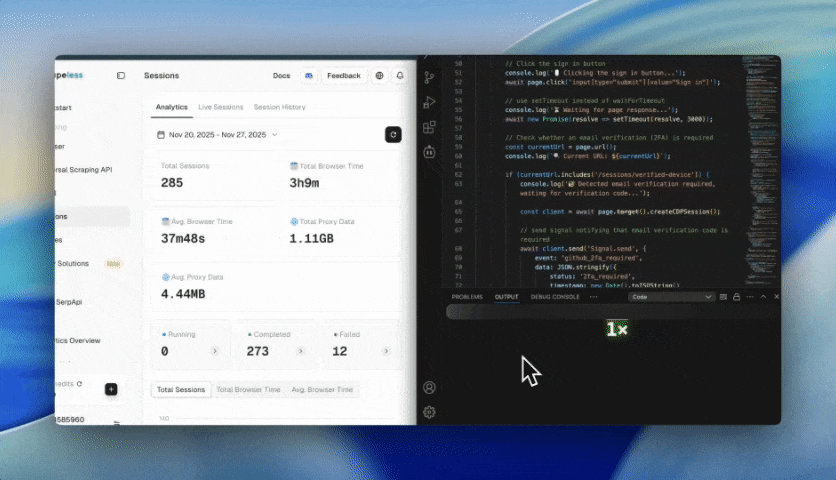Screen dimensions: 836x480
Task: Show more panel tabs via ellipsis after DEBUG CONSOLE
Action: (x=593, y=297)
